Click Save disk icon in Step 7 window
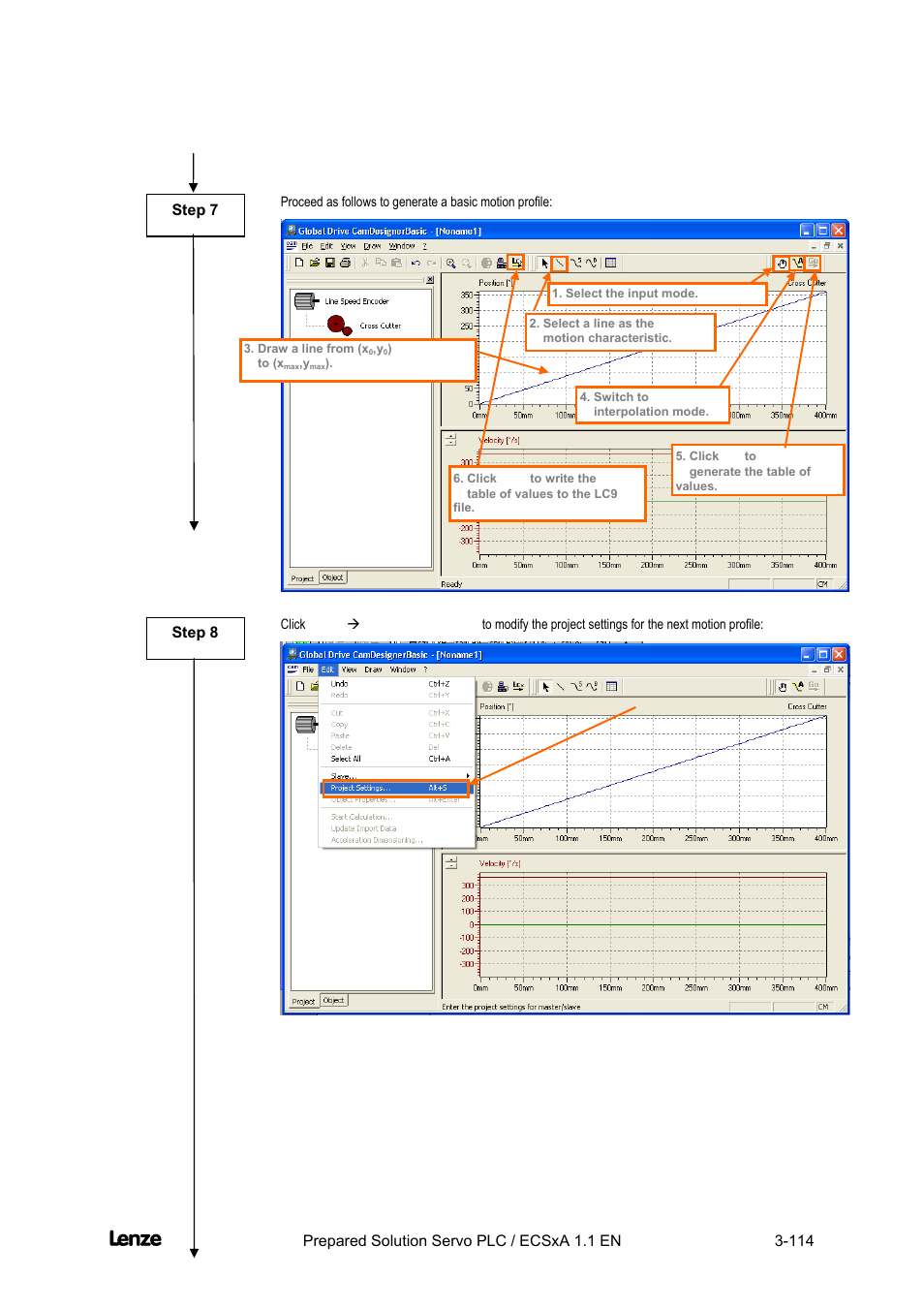 [330, 263]
